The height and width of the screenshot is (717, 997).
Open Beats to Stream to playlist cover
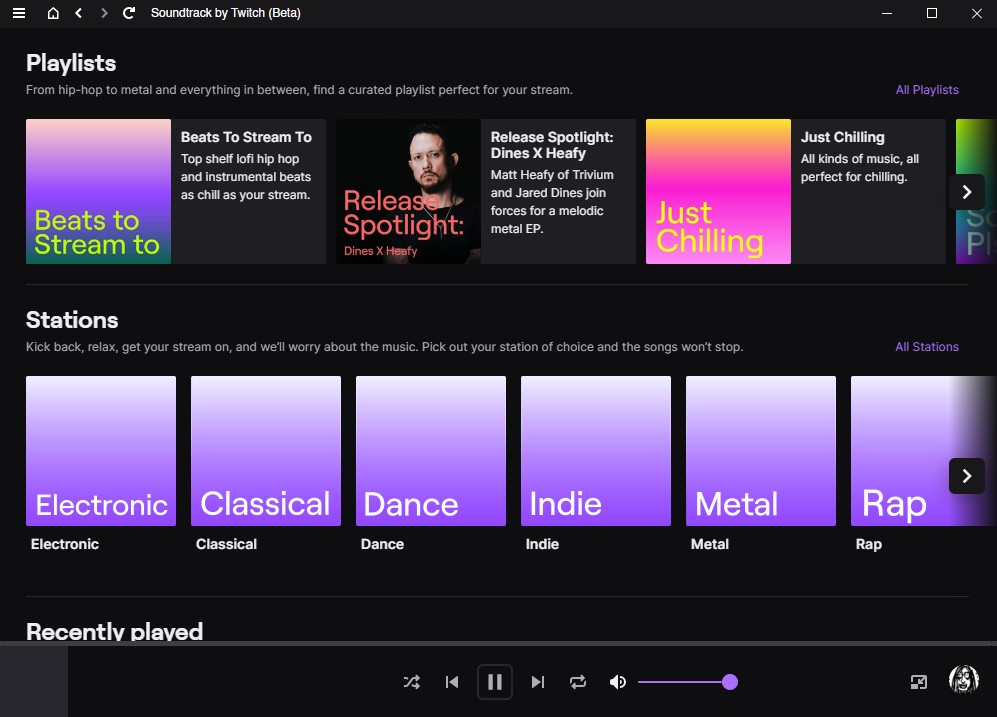pos(99,191)
